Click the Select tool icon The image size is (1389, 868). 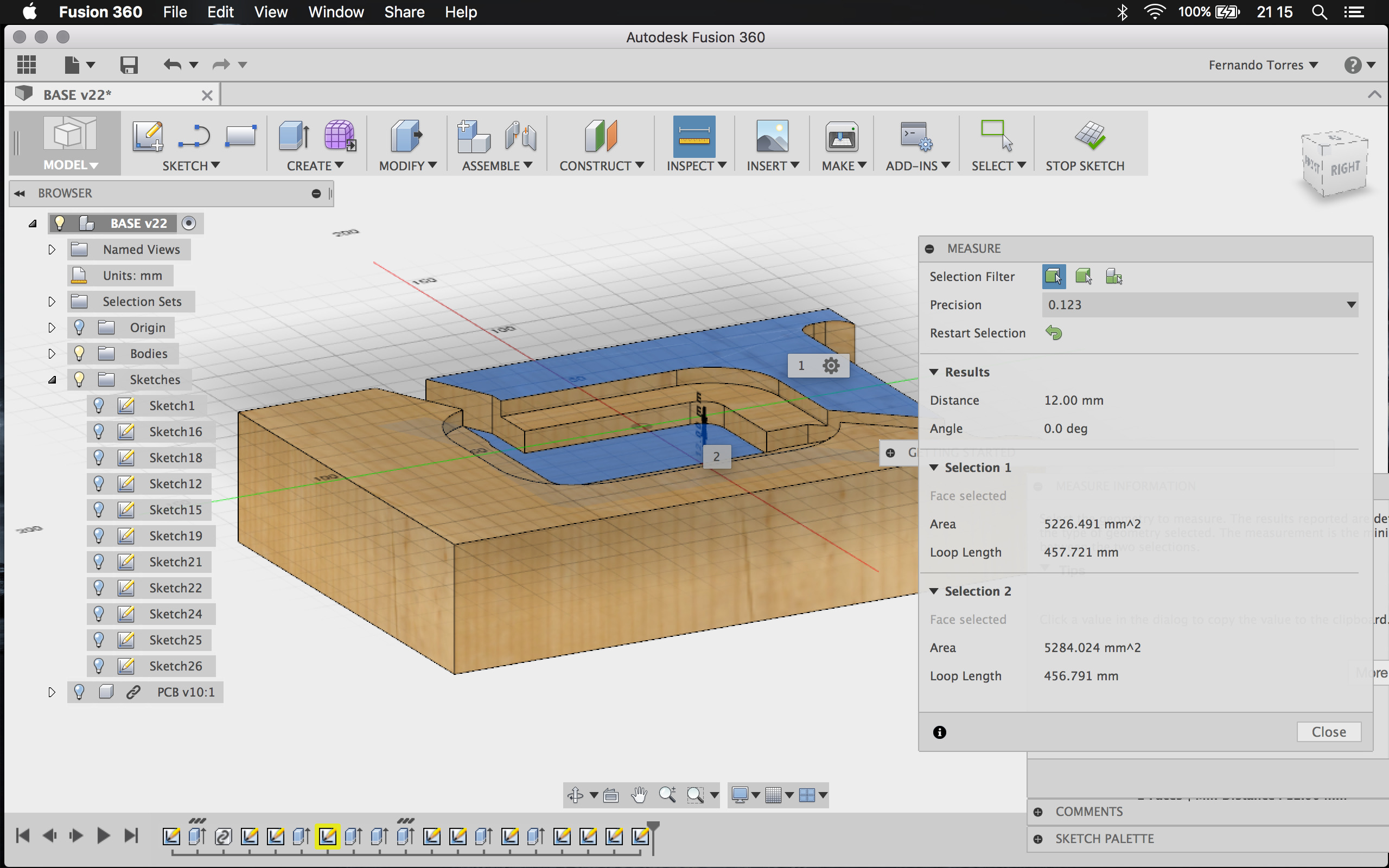click(997, 136)
